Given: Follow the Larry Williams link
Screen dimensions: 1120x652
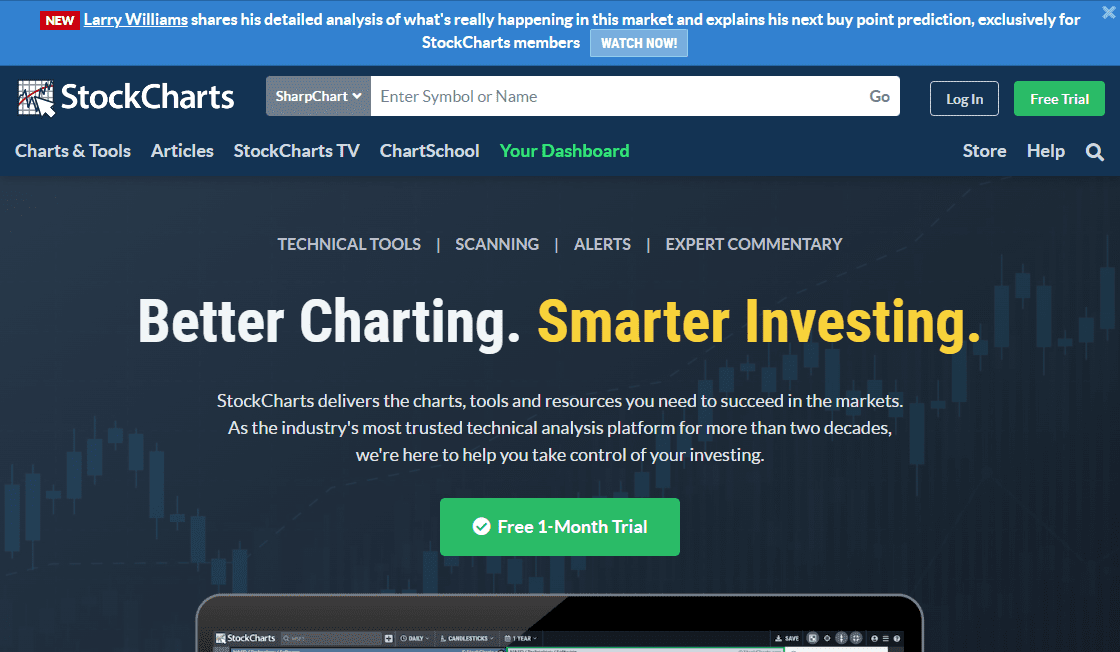Looking at the screenshot, I should [135, 18].
